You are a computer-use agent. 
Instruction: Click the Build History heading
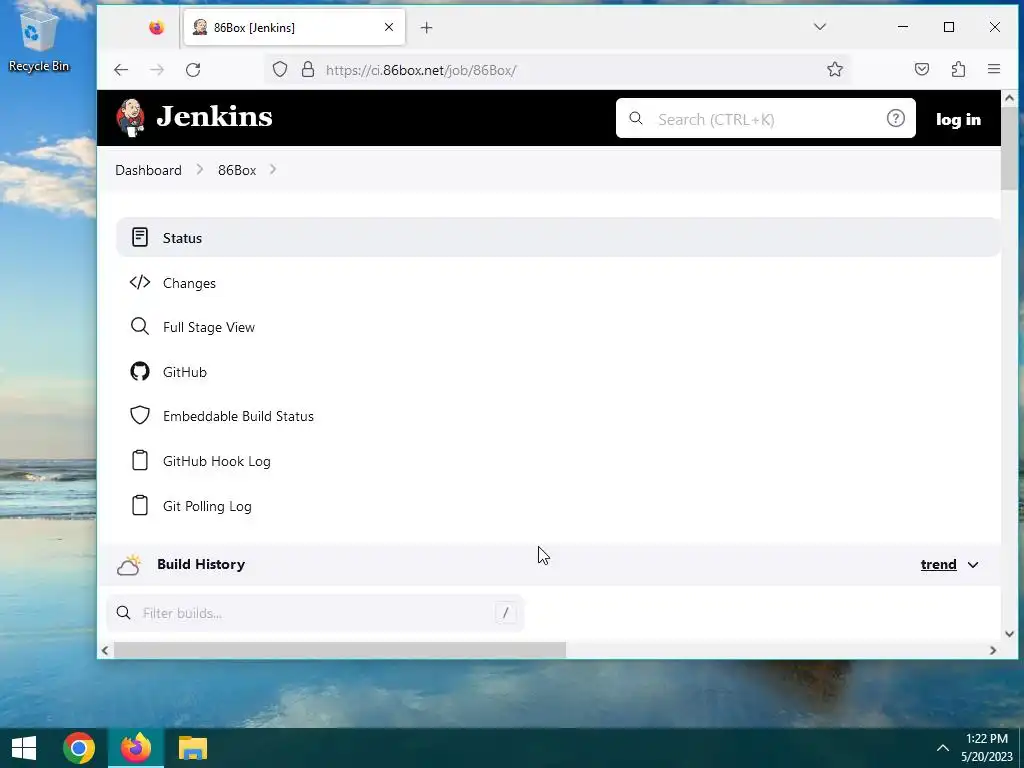pyautogui.click(x=201, y=564)
